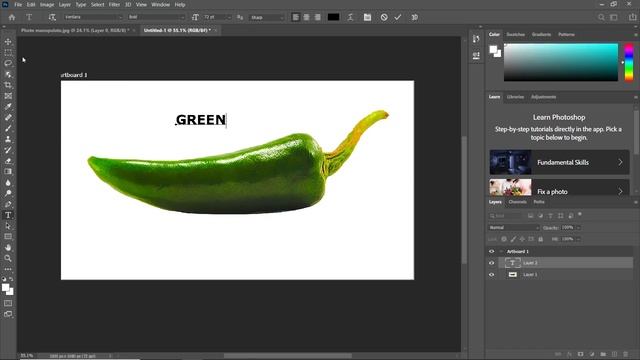Right align the text
Screen dimensions: 640x360
318,17
